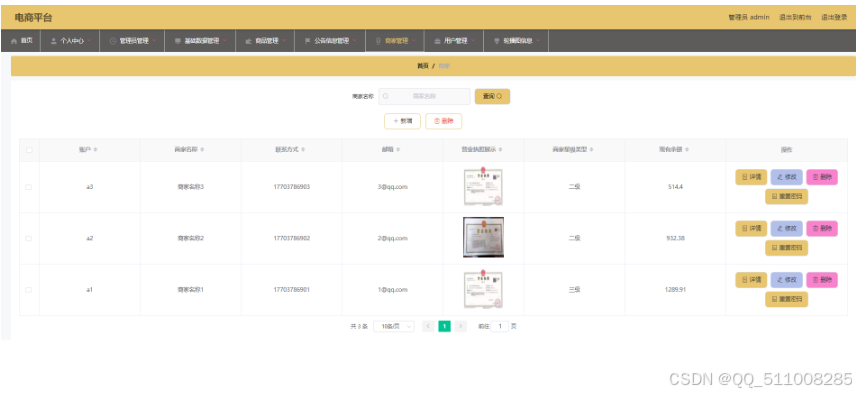Open the 公告信息管理 nav menu
Image resolution: width=856 pixels, height=394 pixels.
(330, 41)
